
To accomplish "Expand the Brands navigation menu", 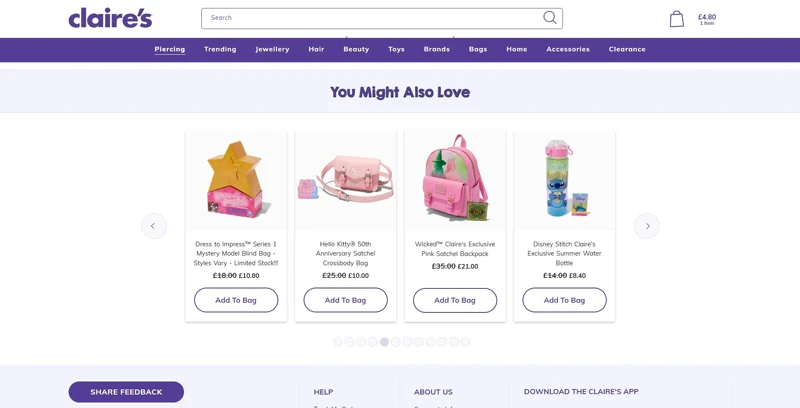I will [437, 49].
